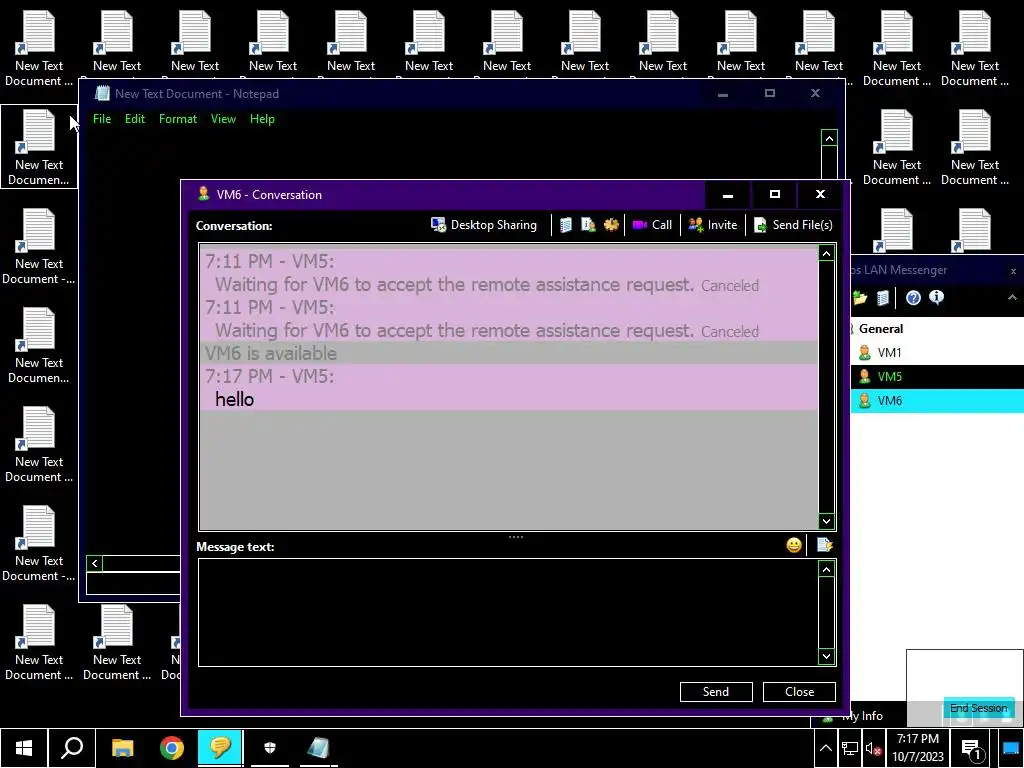Collapse the LAN Messenger toolbar chevron

pos(1012,298)
